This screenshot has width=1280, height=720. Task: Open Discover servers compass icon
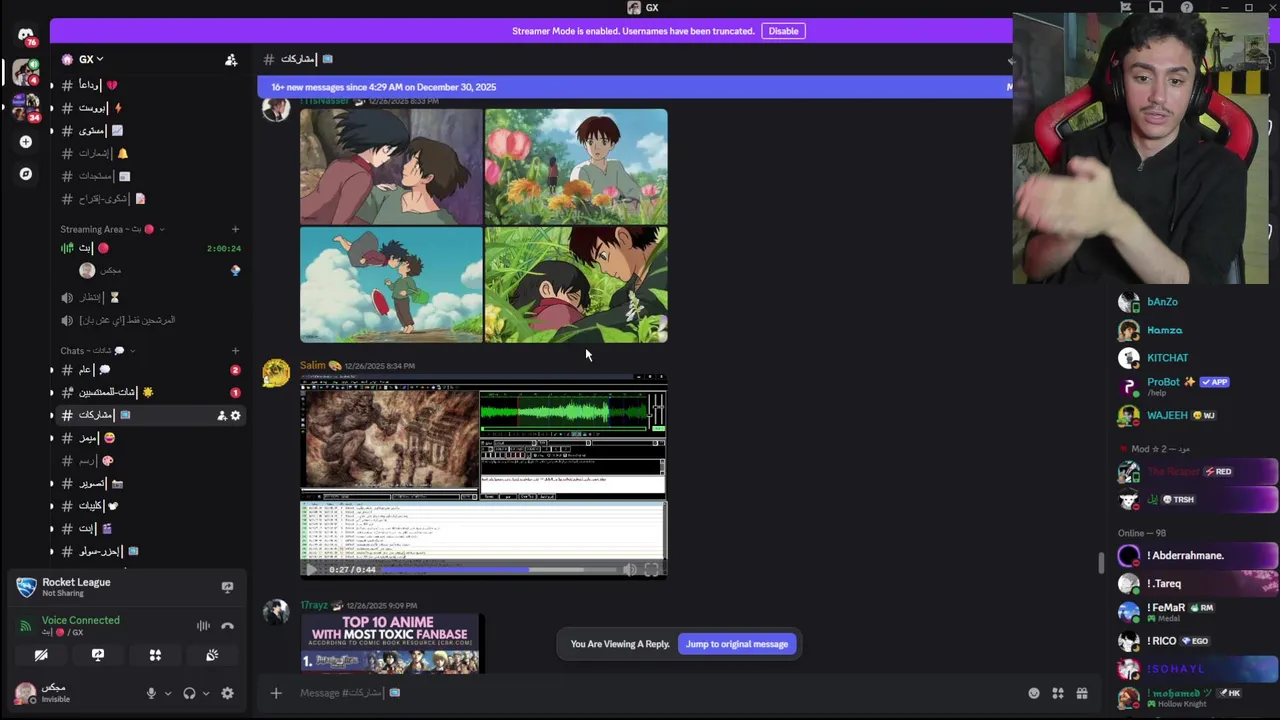click(x=25, y=174)
